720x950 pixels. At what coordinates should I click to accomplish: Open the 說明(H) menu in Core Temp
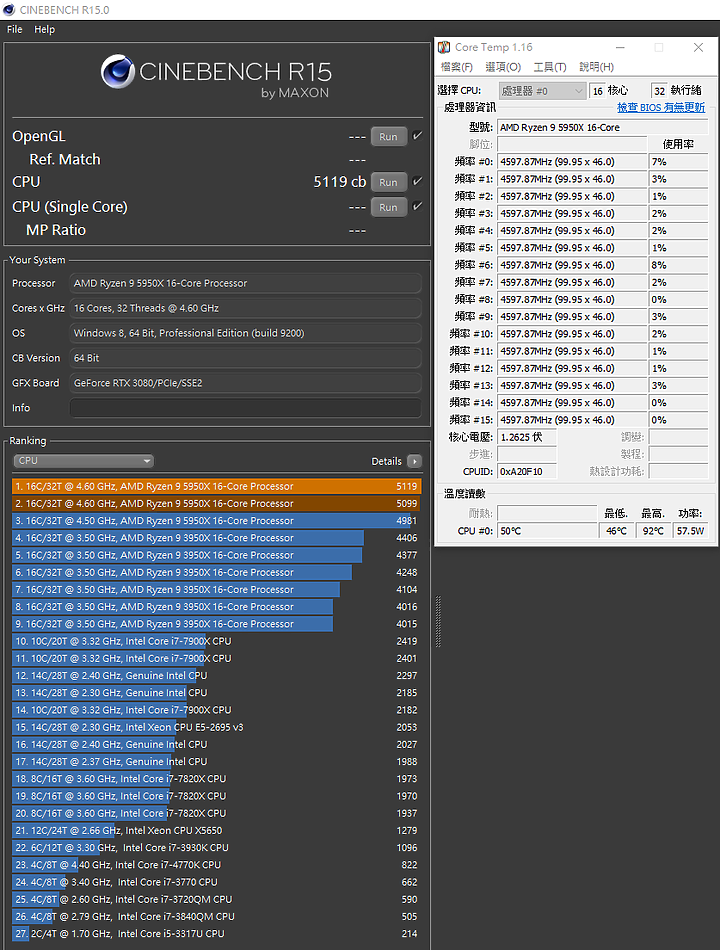(x=596, y=67)
